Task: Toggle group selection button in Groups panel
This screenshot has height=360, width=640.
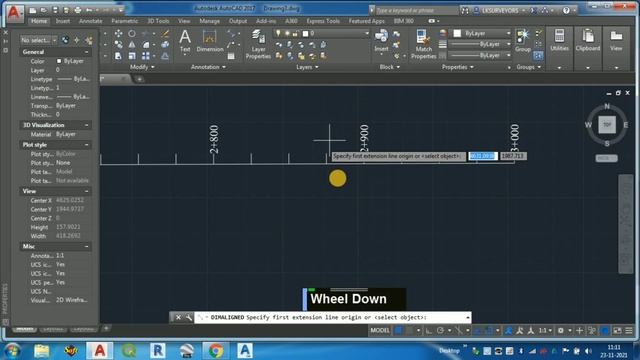Action: (538, 55)
